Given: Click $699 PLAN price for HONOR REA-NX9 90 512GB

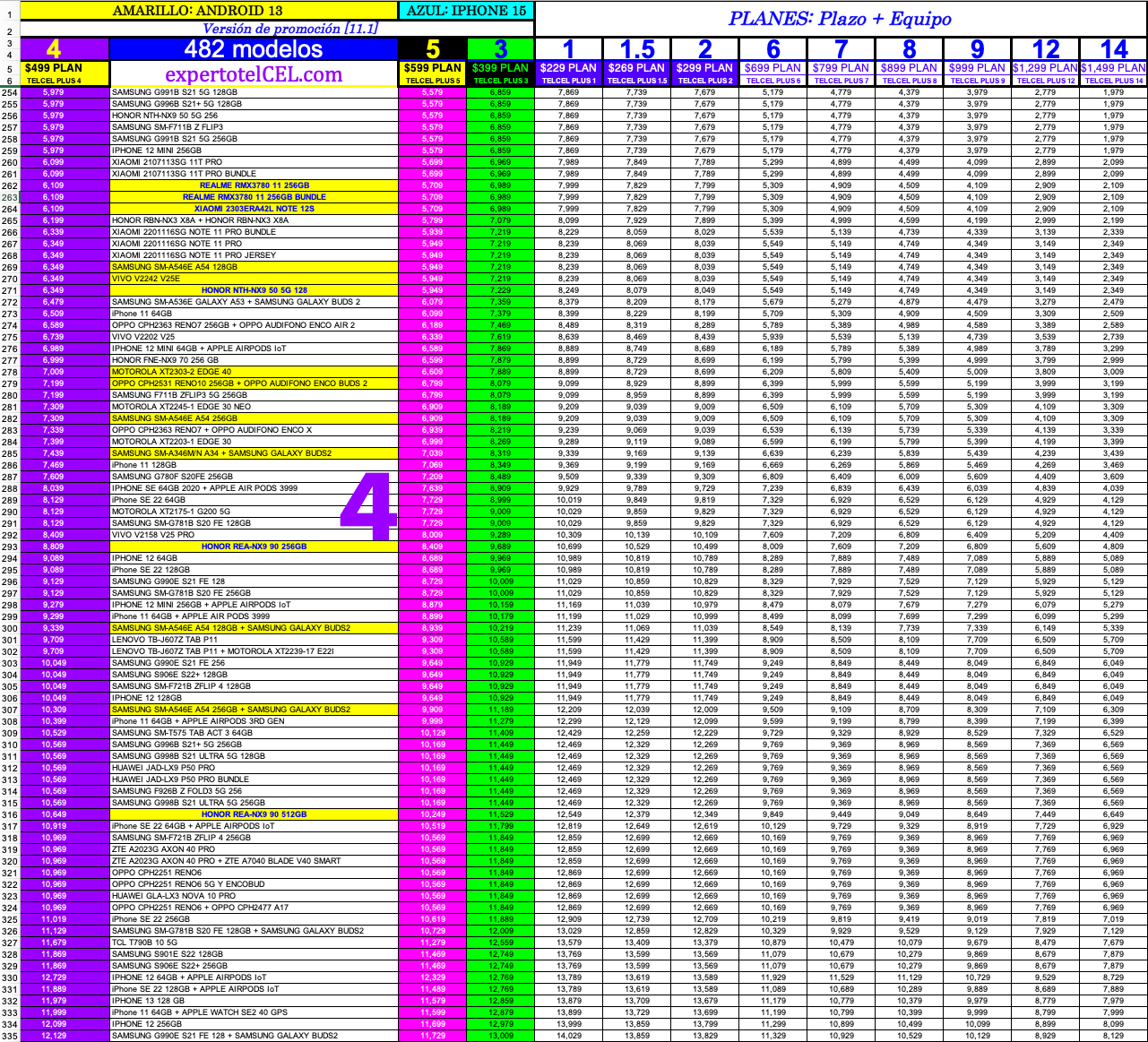Looking at the screenshot, I should click(x=773, y=814).
